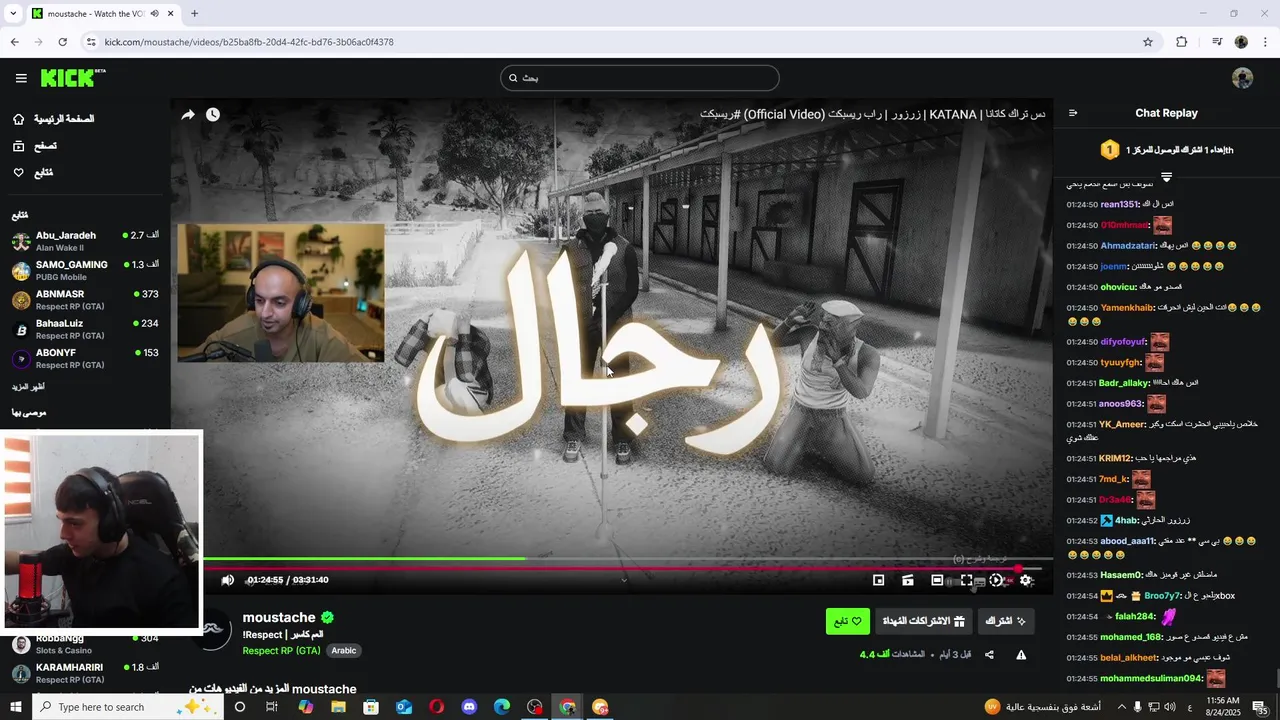Click the address bar URL
Screen dimensions: 1280x720
[249, 42]
